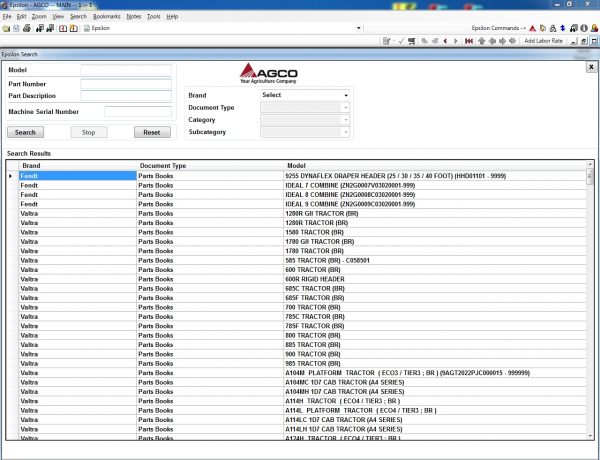Click the user profile icon at far right
The image size is (600, 460).
tap(594, 28)
